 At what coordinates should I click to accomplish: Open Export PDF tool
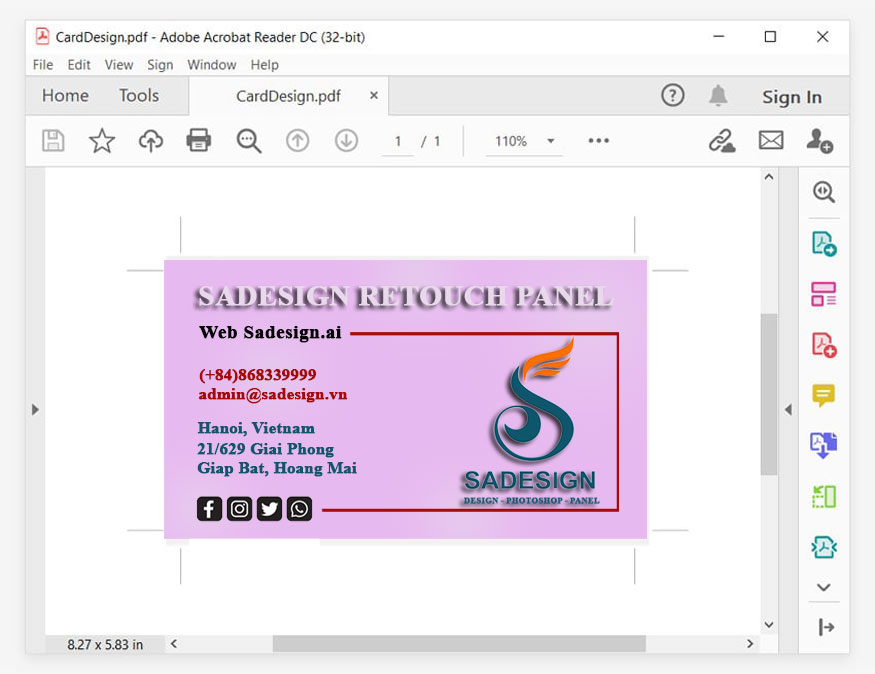pos(824,244)
